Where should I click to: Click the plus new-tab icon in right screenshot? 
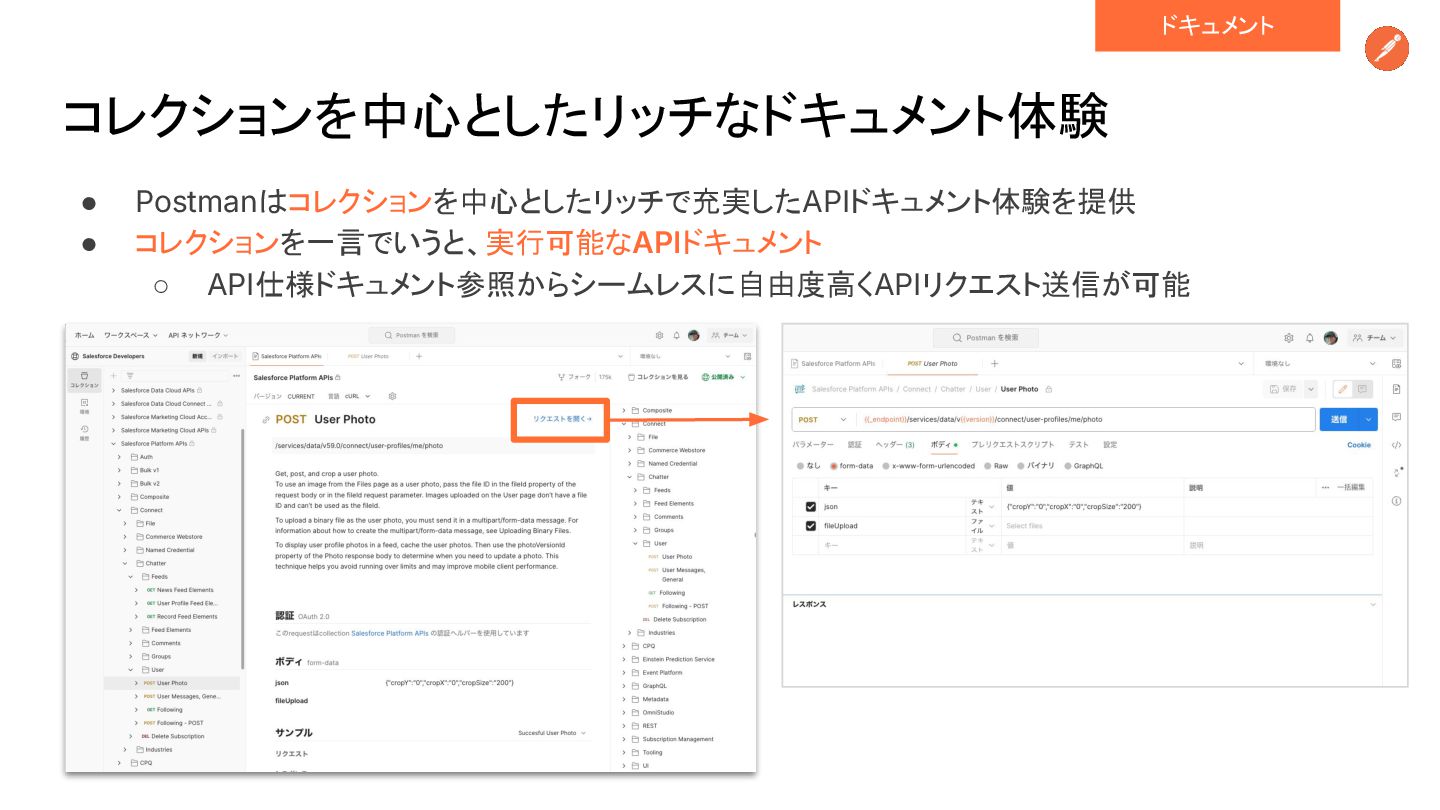tap(994, 363)
